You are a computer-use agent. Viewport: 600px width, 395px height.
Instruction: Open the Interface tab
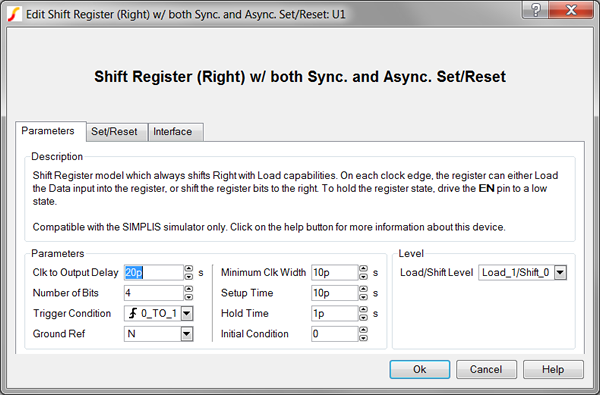tap(173, 132)
